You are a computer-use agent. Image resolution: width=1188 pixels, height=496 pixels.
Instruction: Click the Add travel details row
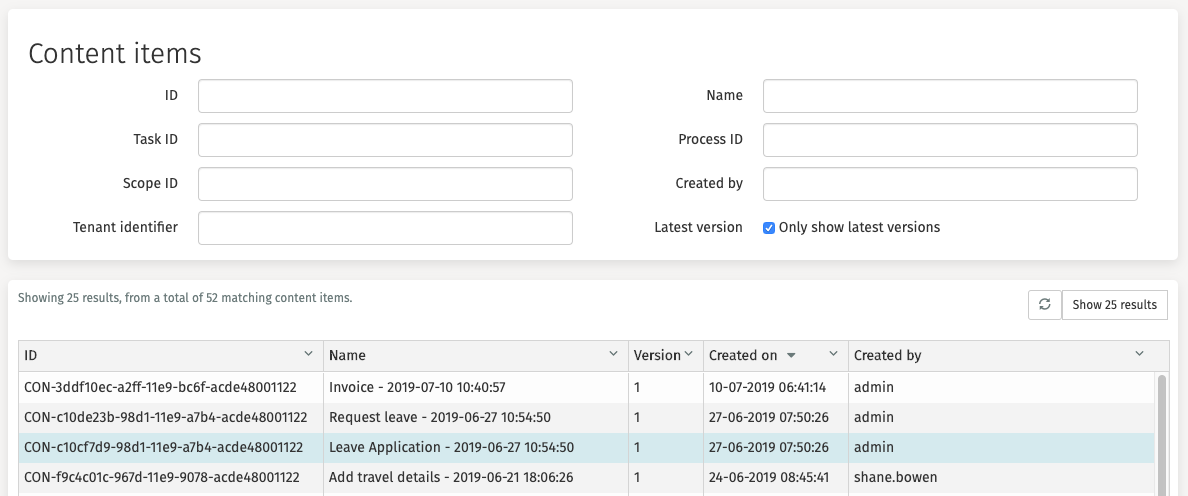click(x=452, y=477)
